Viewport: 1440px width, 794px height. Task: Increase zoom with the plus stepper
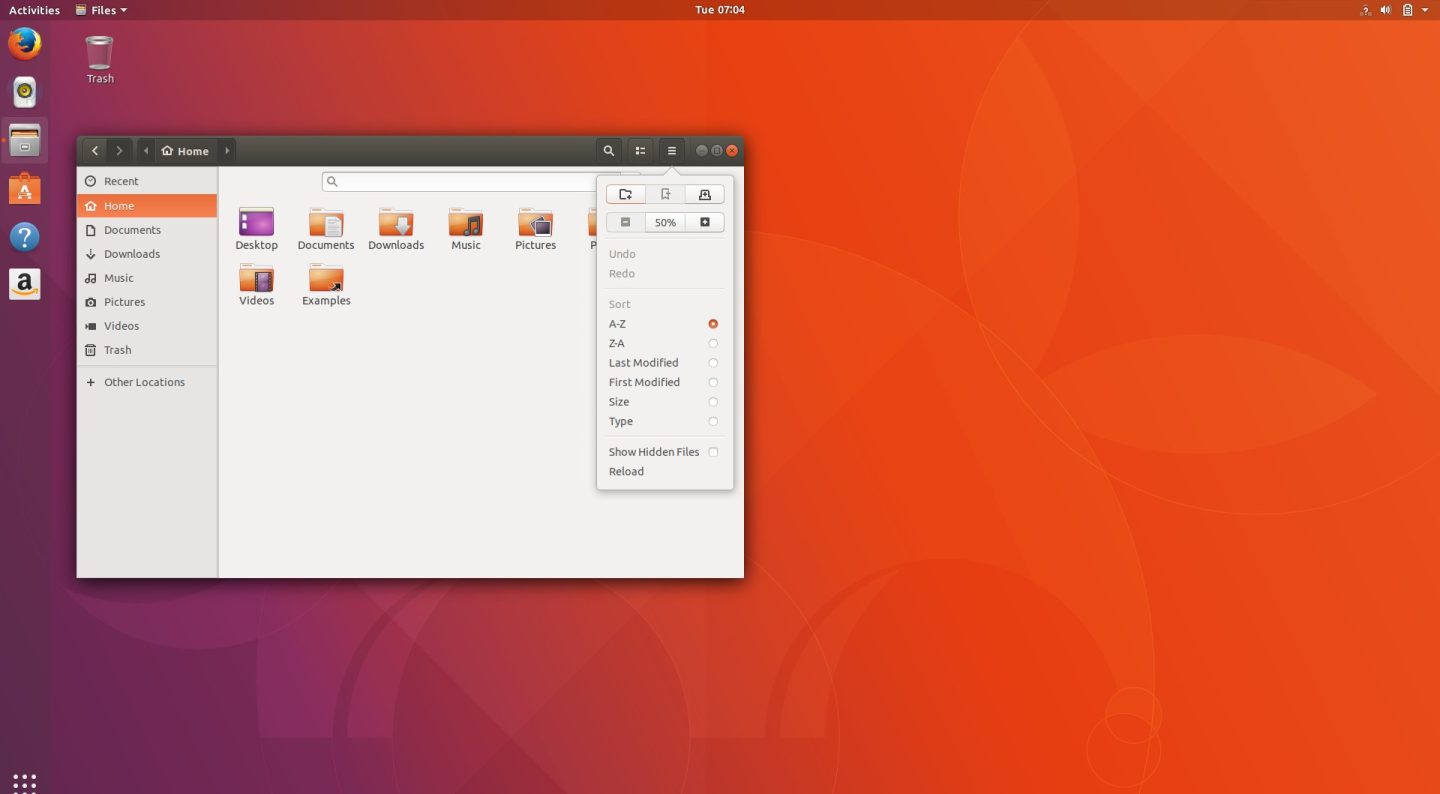(704, 222)
